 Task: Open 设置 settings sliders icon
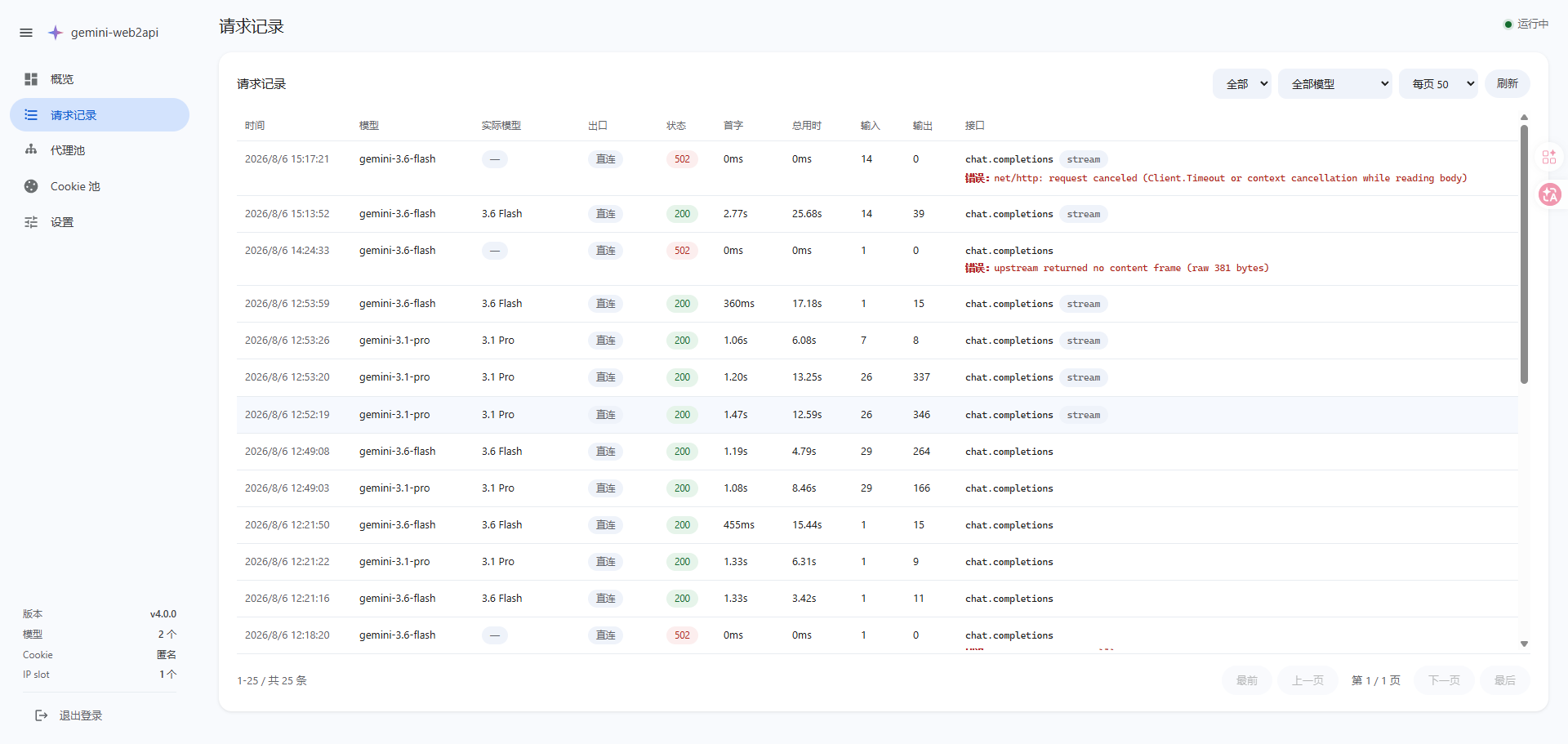point(31,222)
